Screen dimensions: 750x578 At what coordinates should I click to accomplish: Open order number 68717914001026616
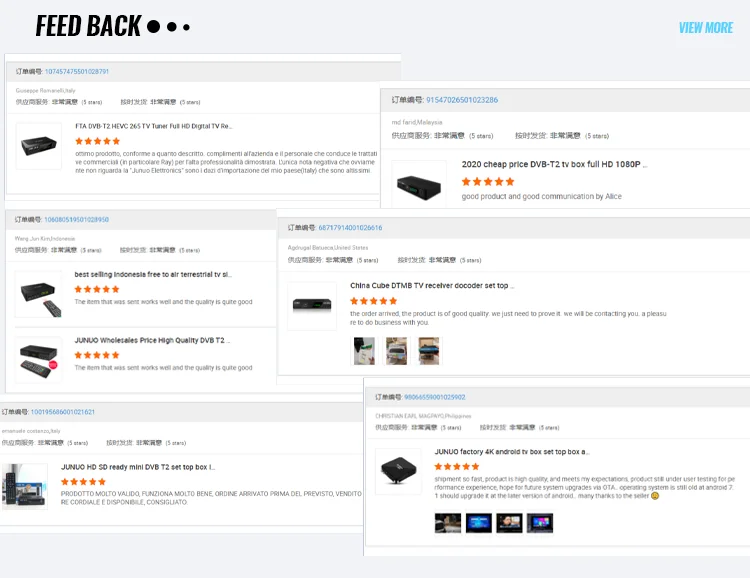pos(350,228)
